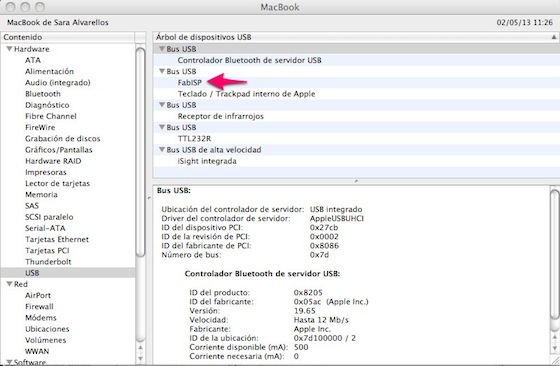Viewport: 560px width, 366px height.
Task: Select the FabISP device
Action: [x=190, y=82]
